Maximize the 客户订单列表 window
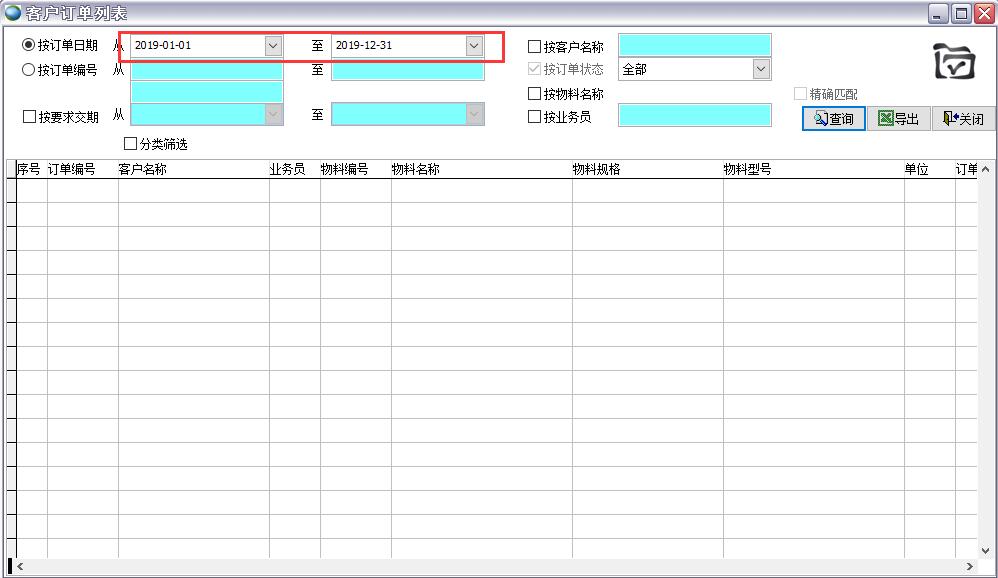 pyautogui.click(x=961, y=13)
